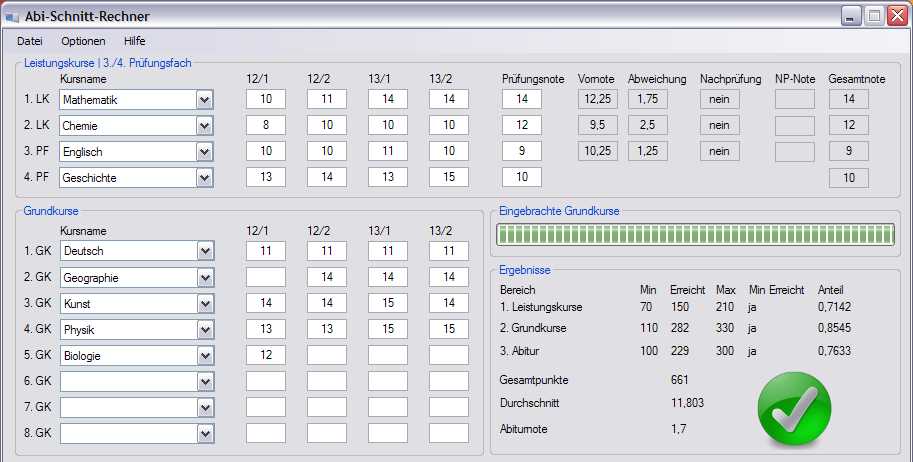Expand the Chemie course dropdown
Screen dimensions: 913x462
tap(204, 125)
